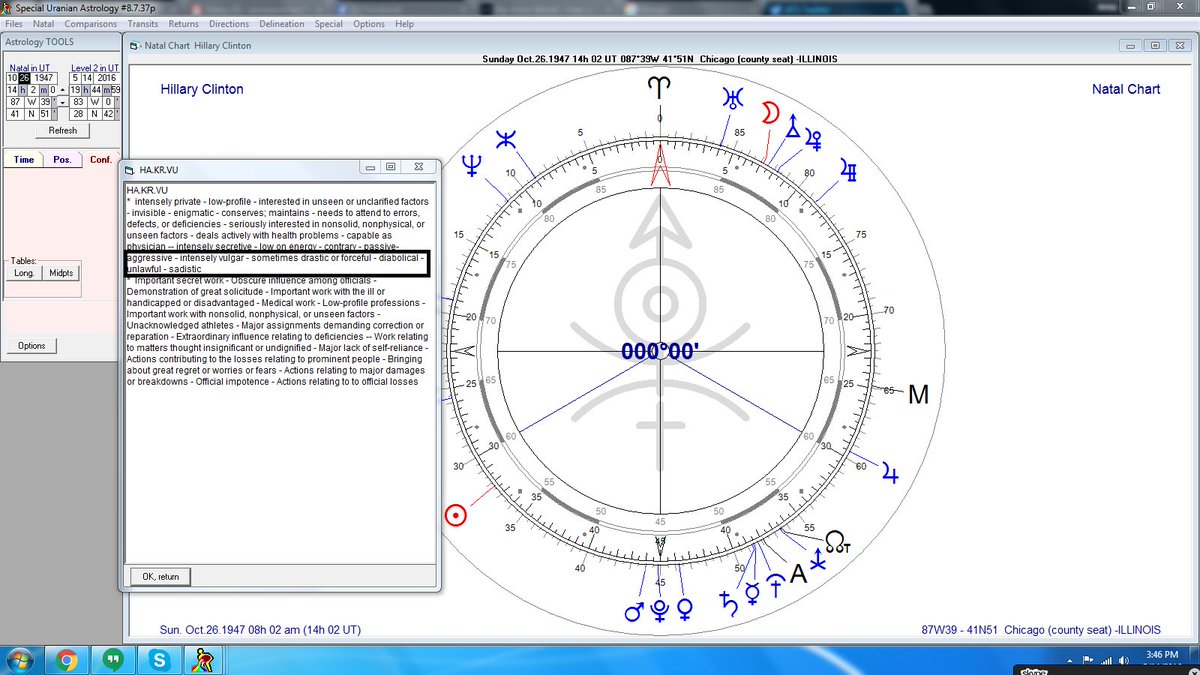Click the natal latitude degrees field 41
This screenshot has height=675, width=1200.
coord(15,114)
